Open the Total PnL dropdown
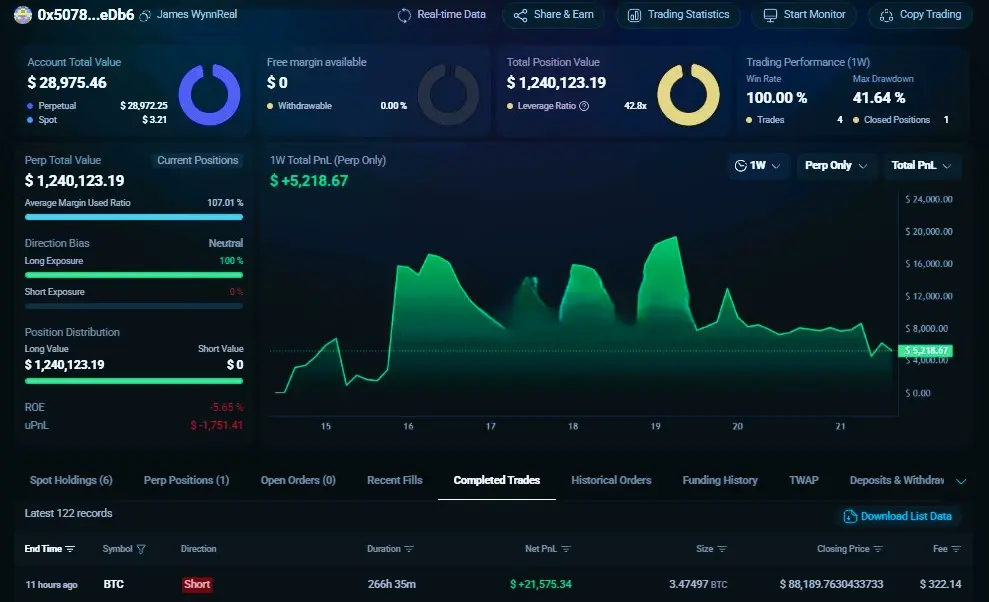 (x=922, y=166)
